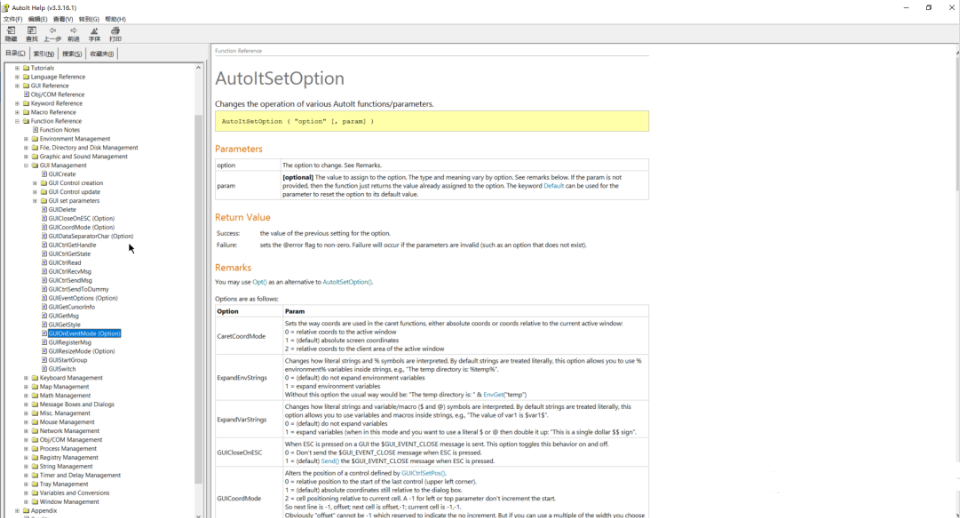Expand the GUI Reference node

[17, 86]
